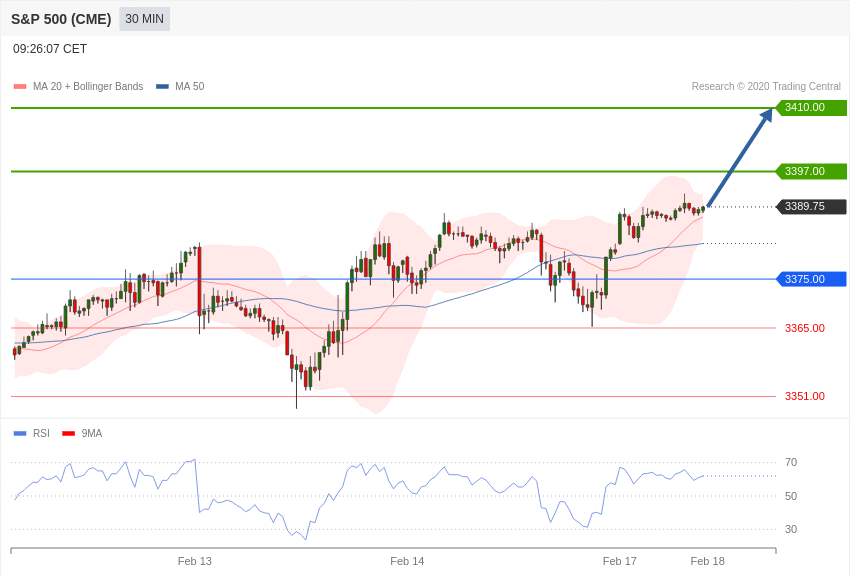
Task: Click the RSI 70 level label
Action: tap(791, 462)
